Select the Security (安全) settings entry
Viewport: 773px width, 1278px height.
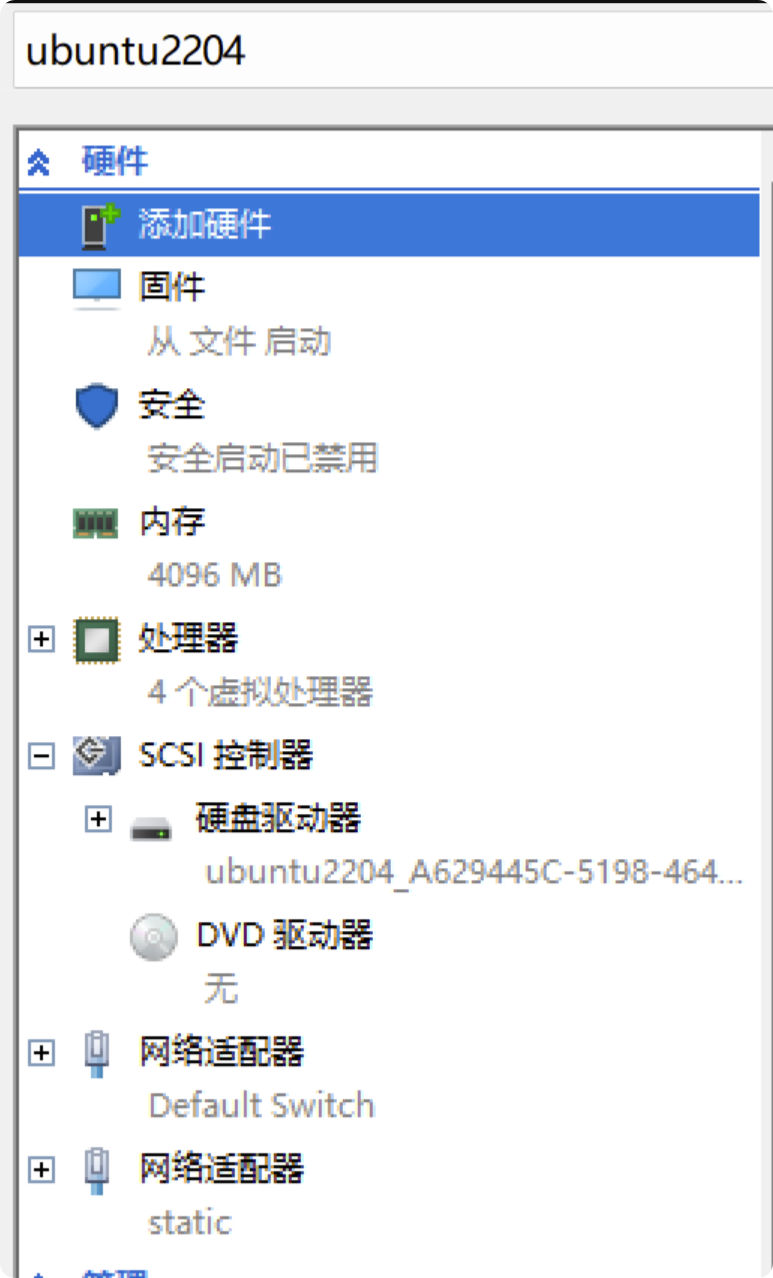[x=389, y=432]
